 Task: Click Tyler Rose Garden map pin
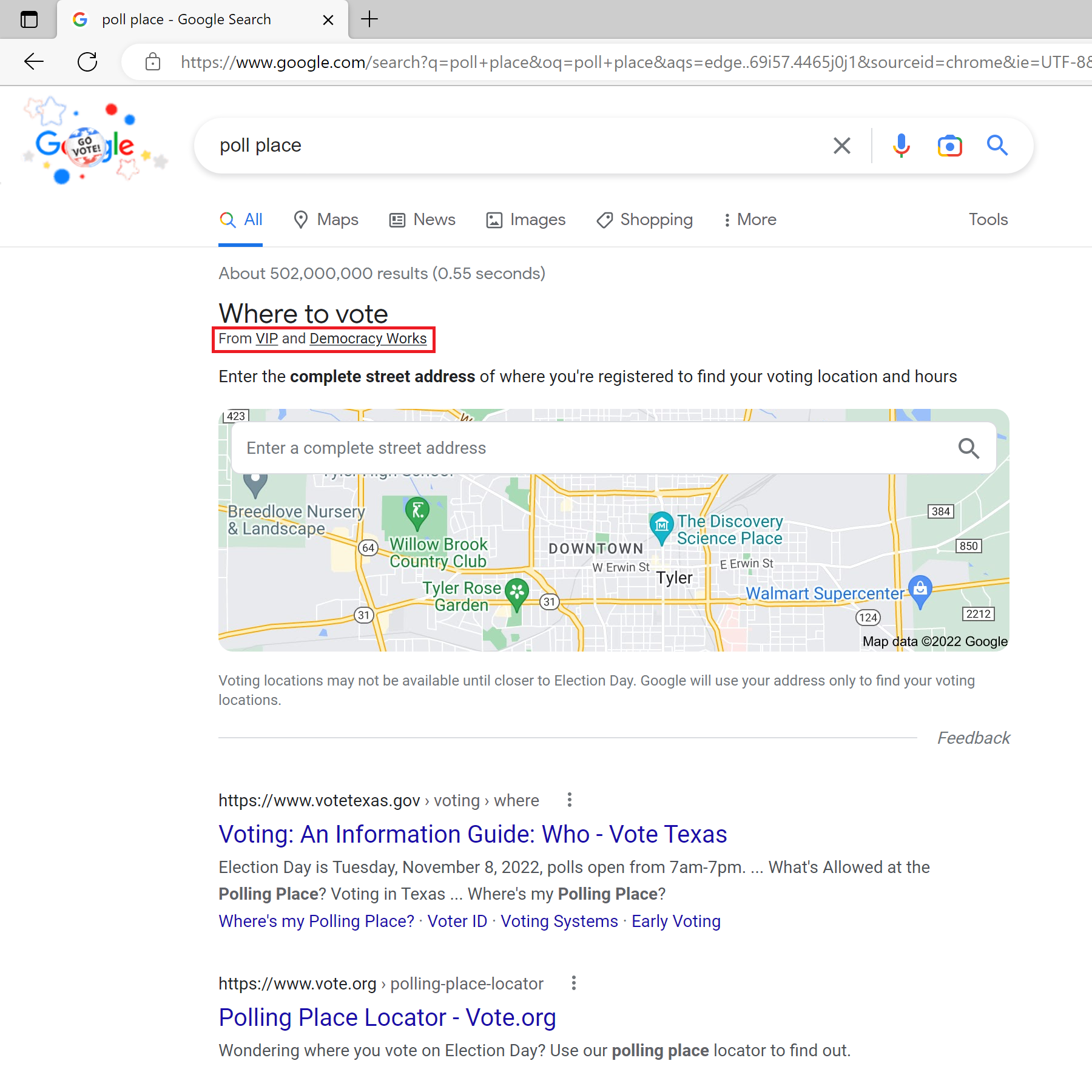[x=517, y=594]
